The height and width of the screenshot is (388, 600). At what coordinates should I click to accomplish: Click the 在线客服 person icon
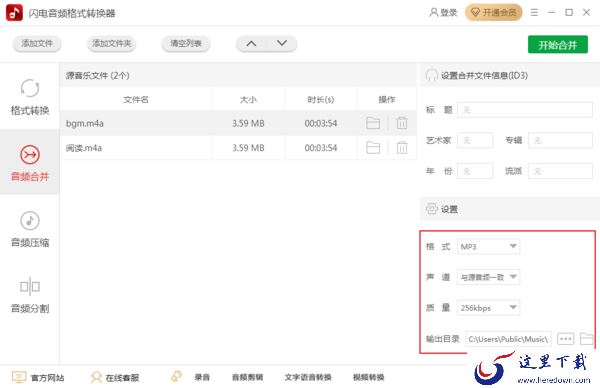[96, 377]
